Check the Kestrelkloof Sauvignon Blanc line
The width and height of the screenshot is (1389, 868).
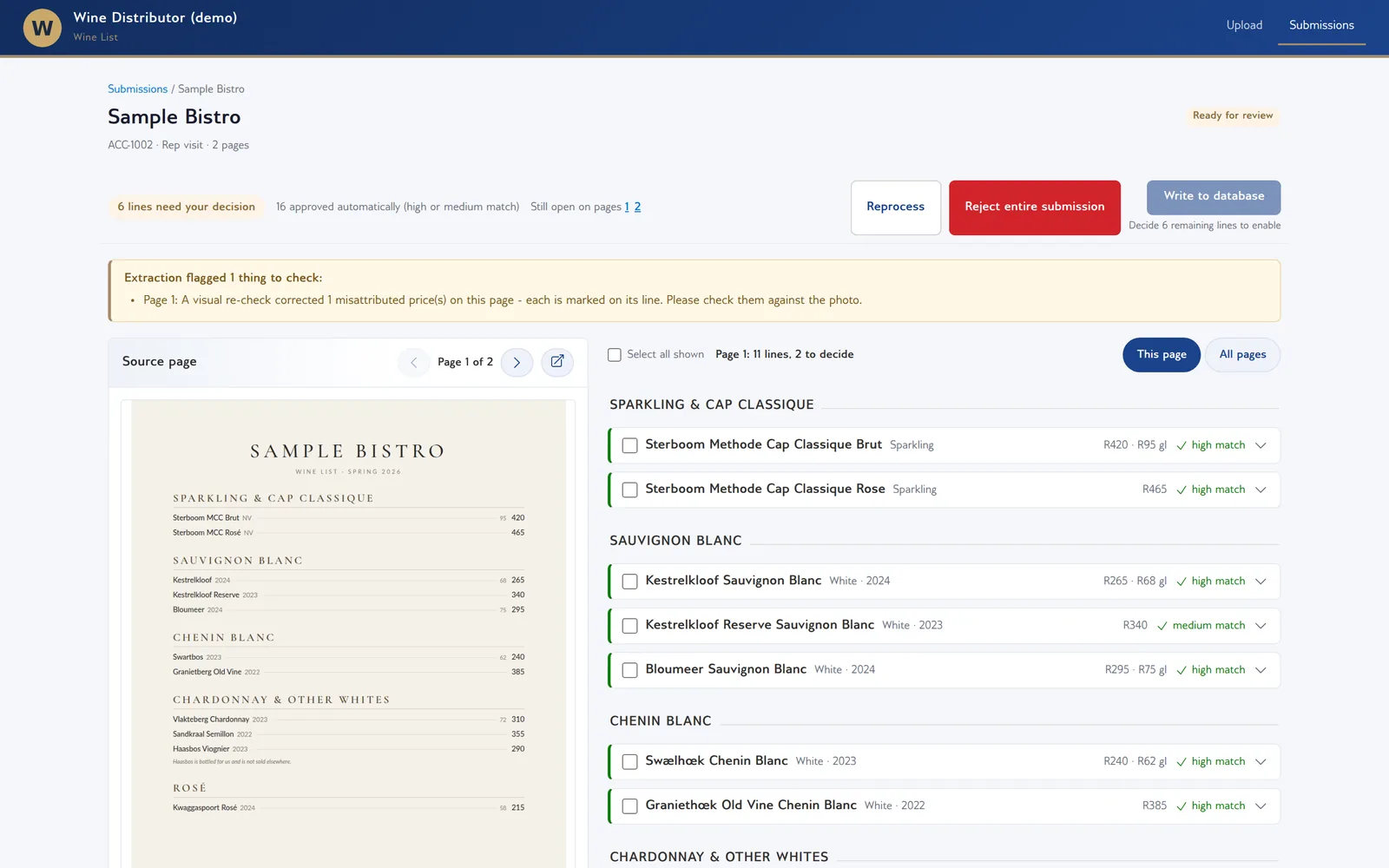(630, 582)
